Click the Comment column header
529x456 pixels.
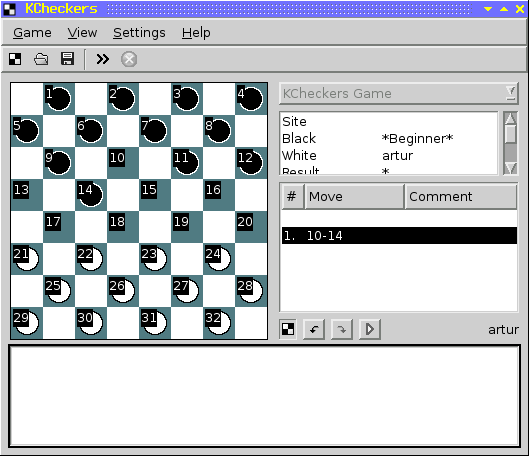coord(461,197)
